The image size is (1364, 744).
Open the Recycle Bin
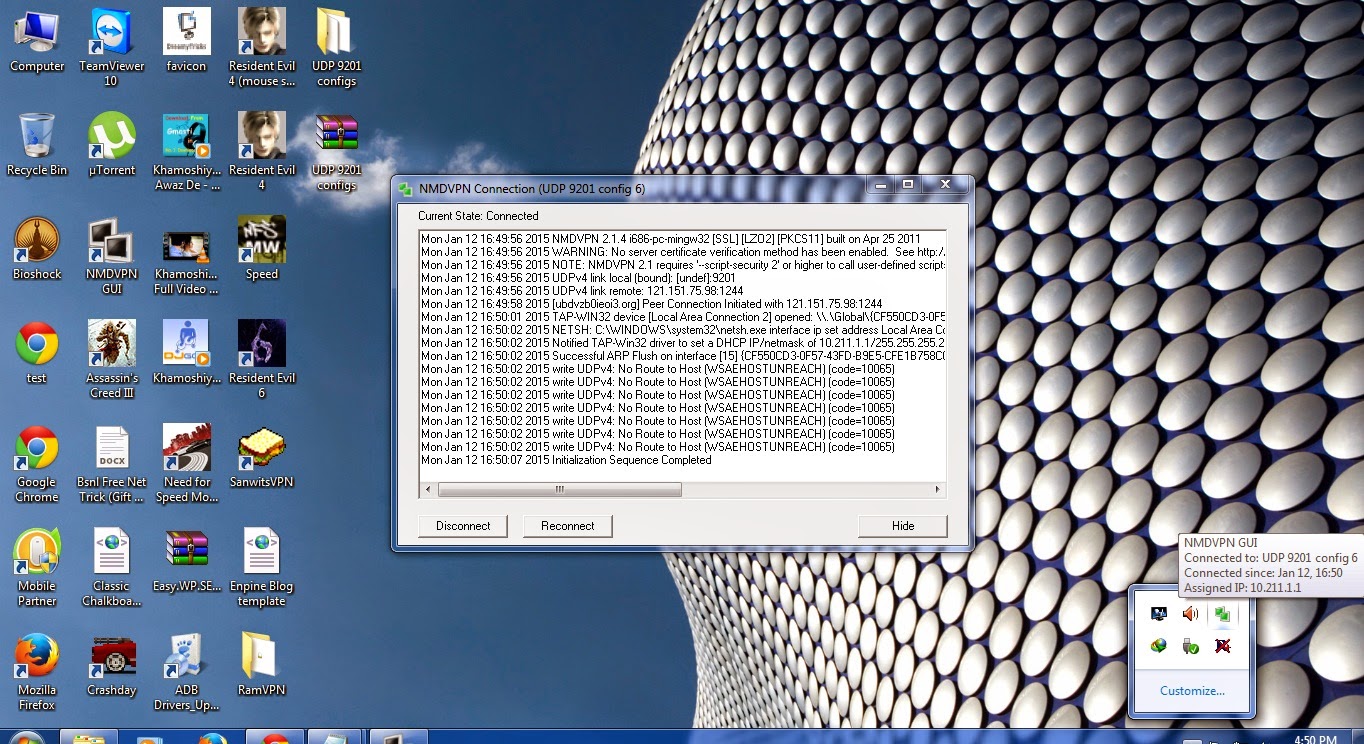point(37,145)
